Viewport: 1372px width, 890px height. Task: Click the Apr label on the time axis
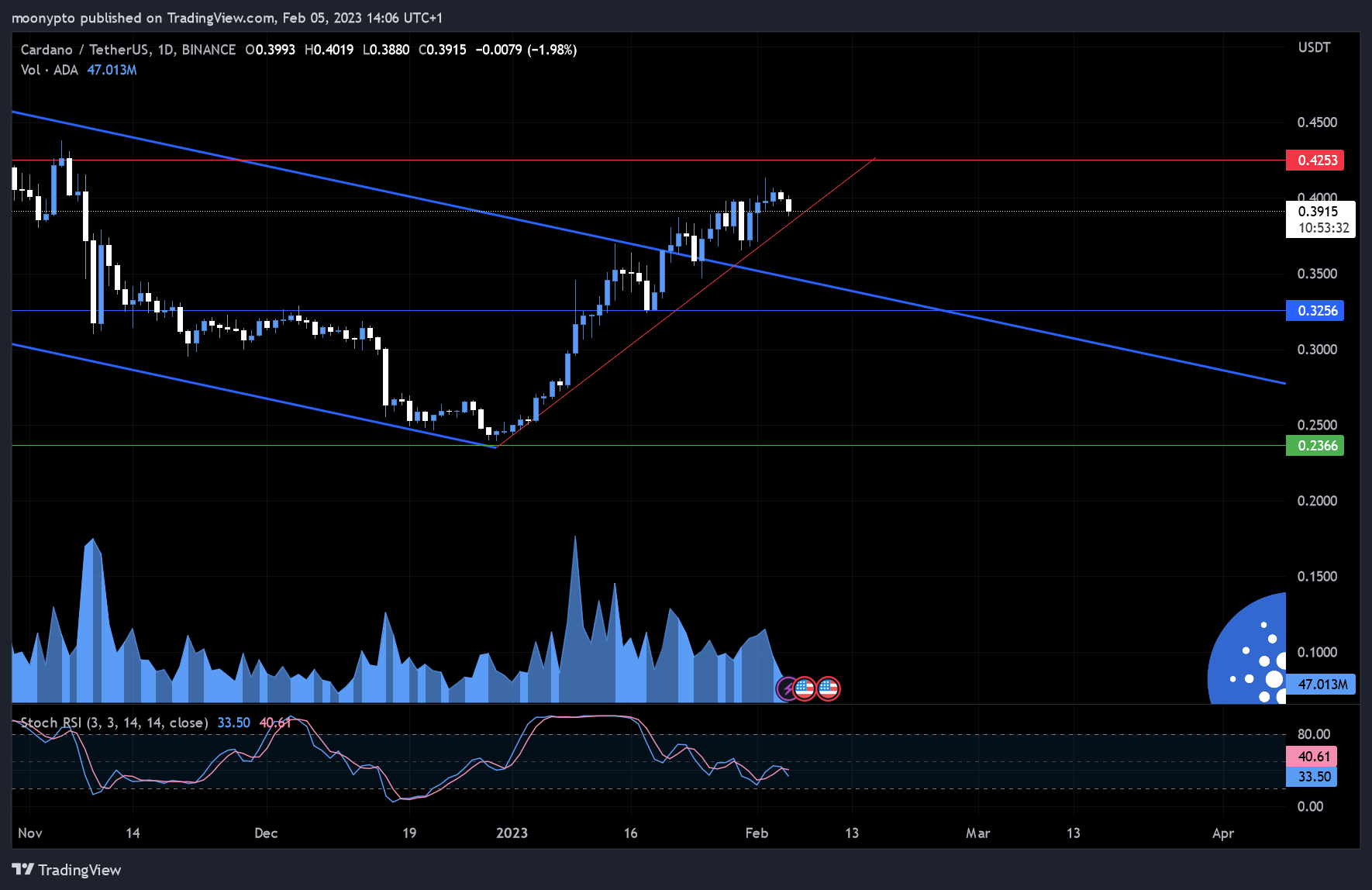(1223, 833)
